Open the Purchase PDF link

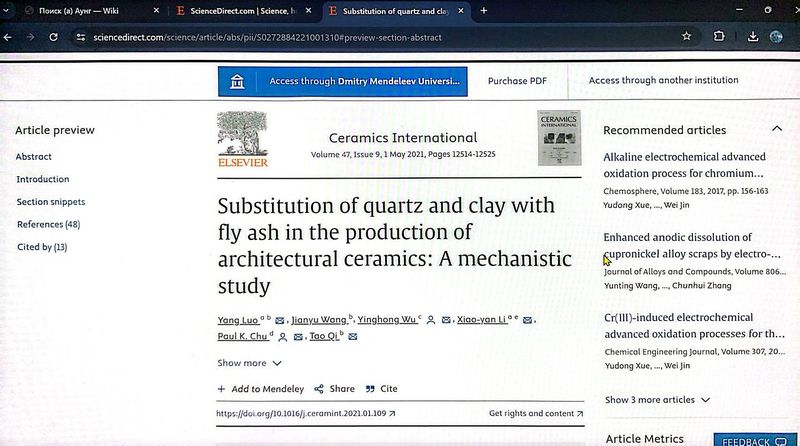(x=517, y=81)
